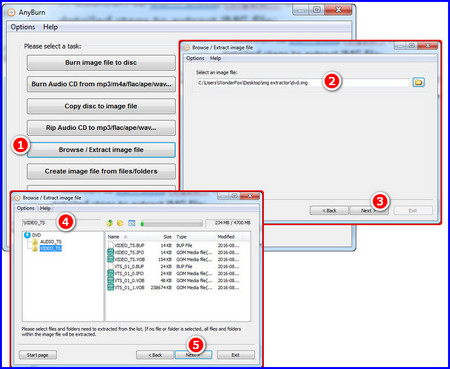The width and height of the screenshot is (450, 369).
Task: Select file VIDEO_TS.VOB
Action: (x=129, y=259)
